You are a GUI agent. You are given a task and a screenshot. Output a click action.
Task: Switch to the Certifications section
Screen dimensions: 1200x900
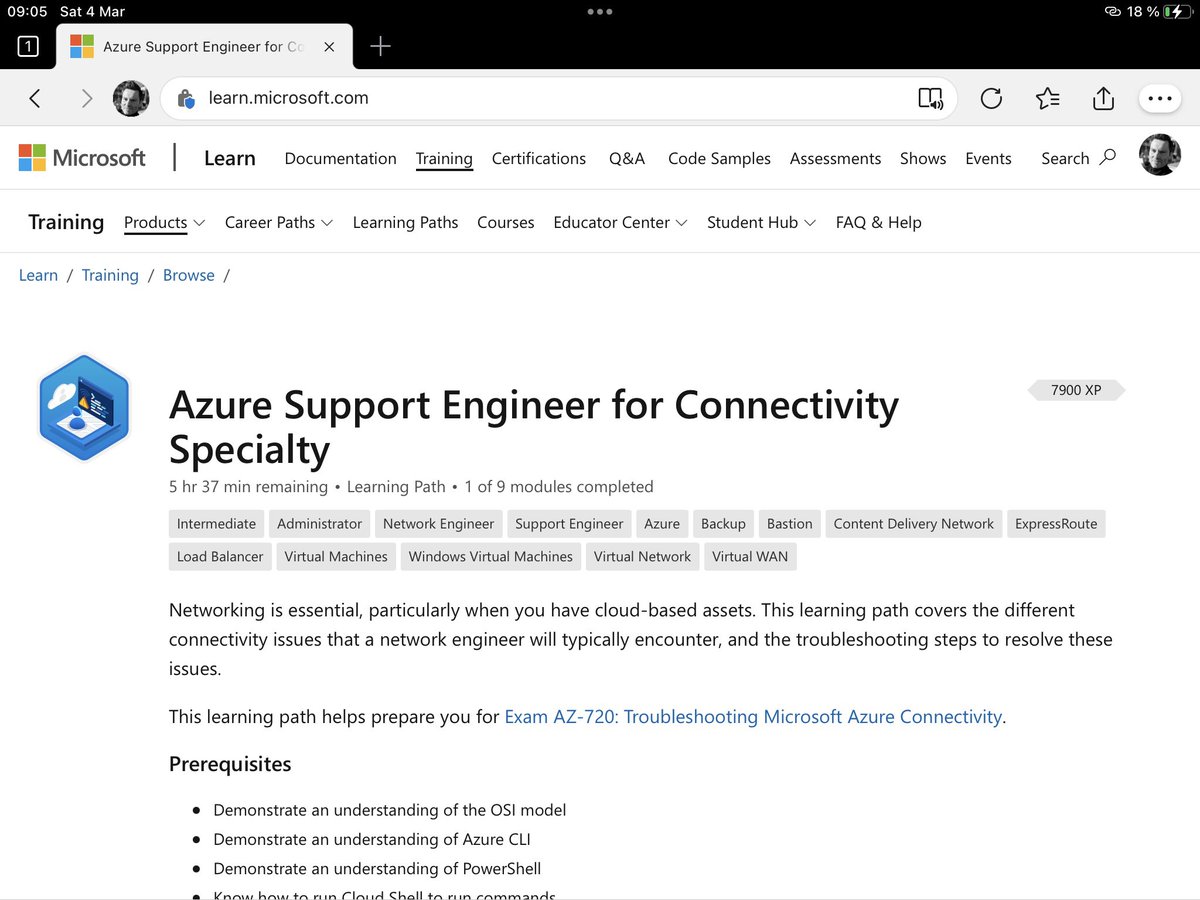pyautogui.click(x=539, y=158)
